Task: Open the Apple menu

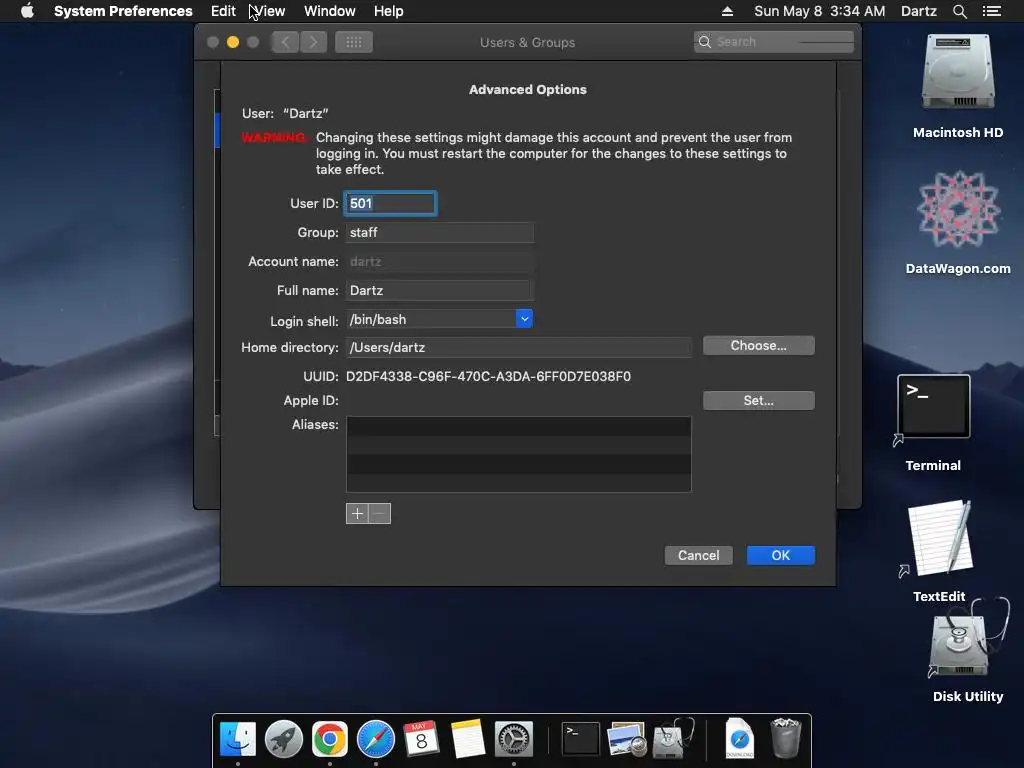Action: tap(27, 11)
